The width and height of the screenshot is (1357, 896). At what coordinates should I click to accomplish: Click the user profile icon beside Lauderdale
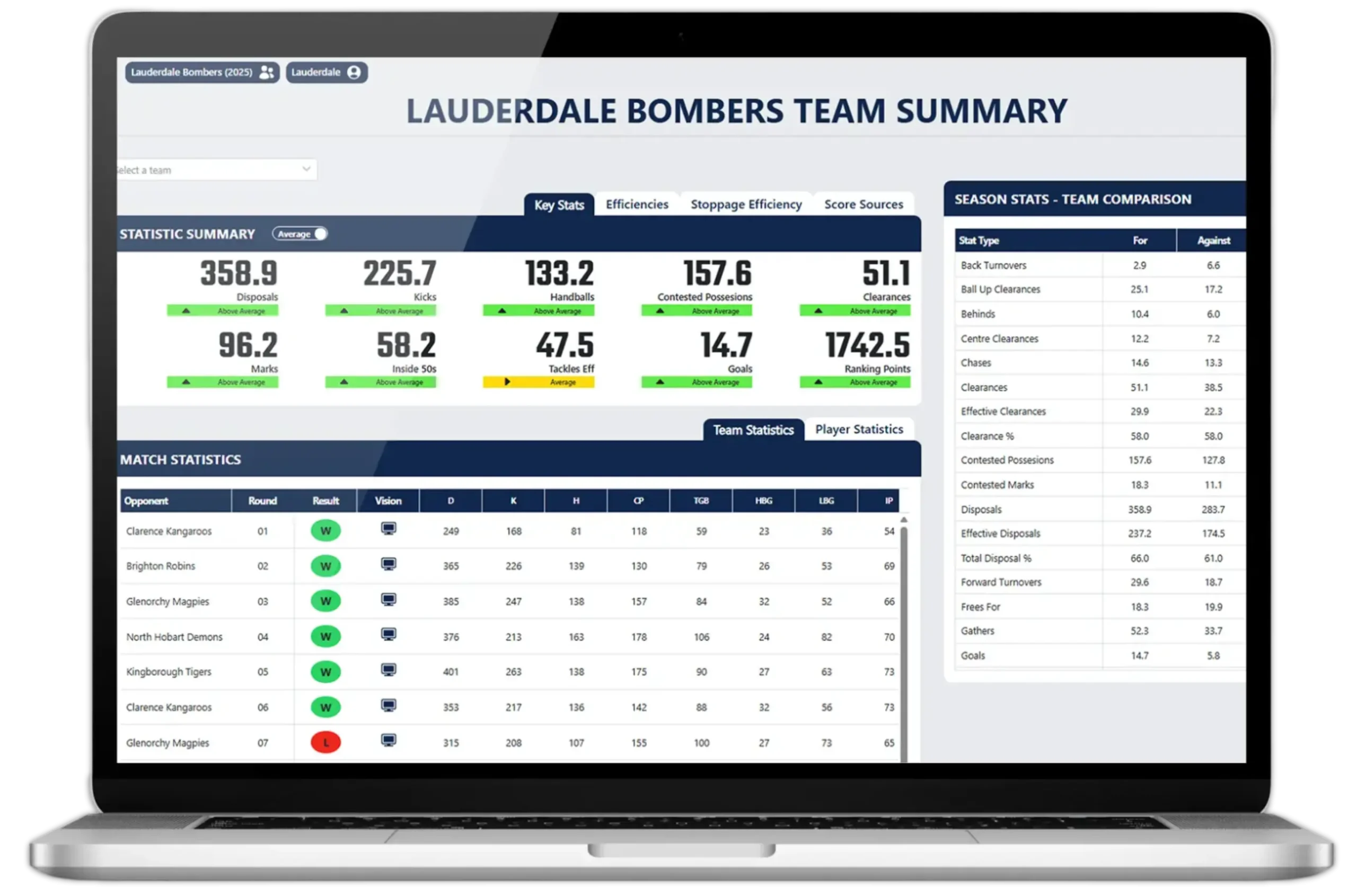(354, 73)
